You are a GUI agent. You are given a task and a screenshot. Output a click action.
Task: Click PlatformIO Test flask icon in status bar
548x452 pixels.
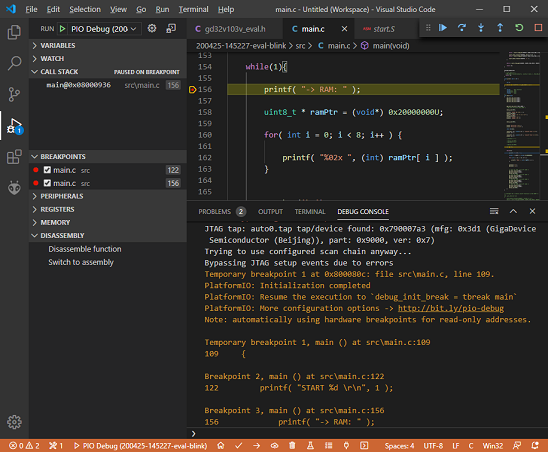point(310,445)
